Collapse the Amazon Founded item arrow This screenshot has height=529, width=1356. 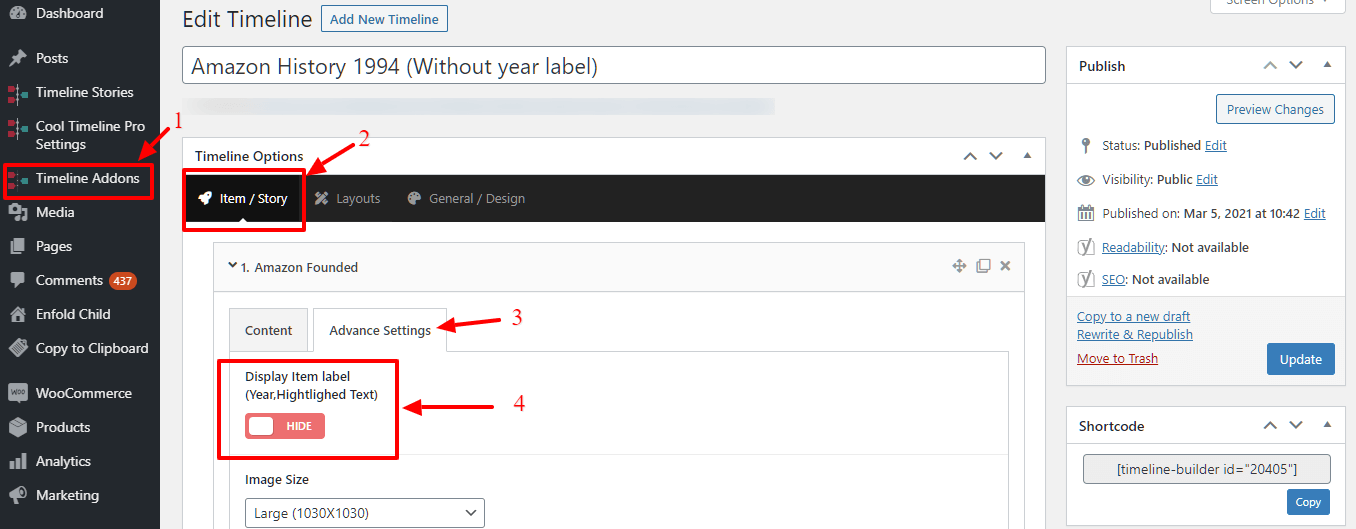pos(232,266)
